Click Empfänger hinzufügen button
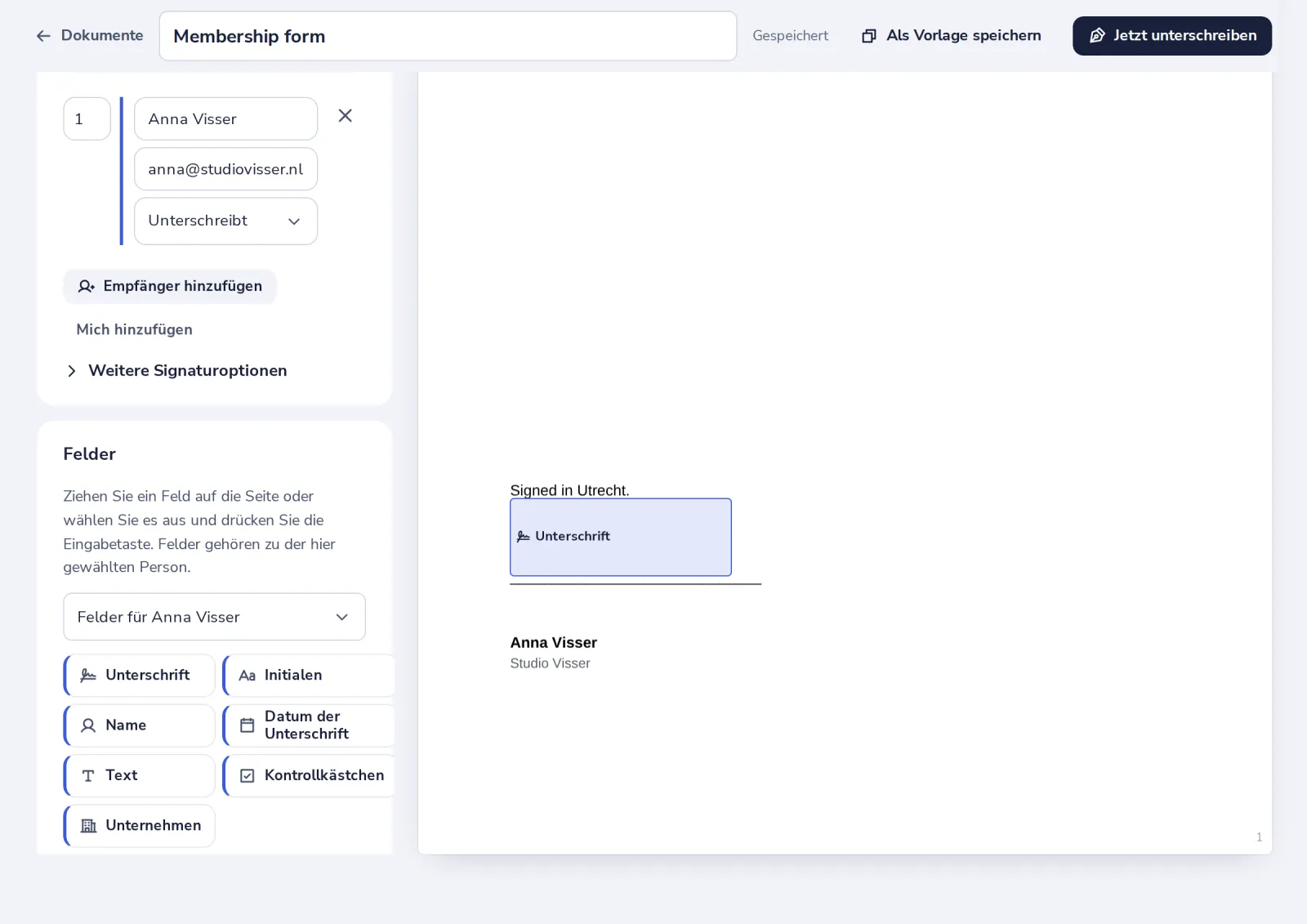The width and height of the screenshot is (1307, 924). point(170,286)
